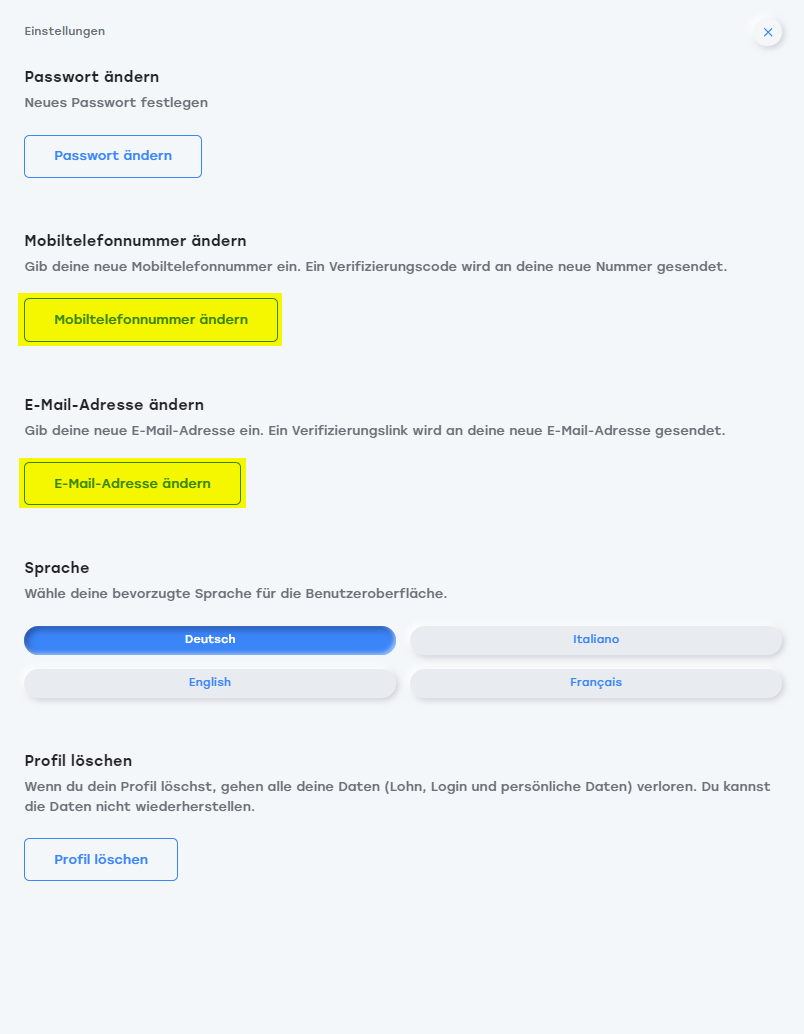Choose English as preferred language
This screenshot has width=804, height=1034.
tap(210, 683)
